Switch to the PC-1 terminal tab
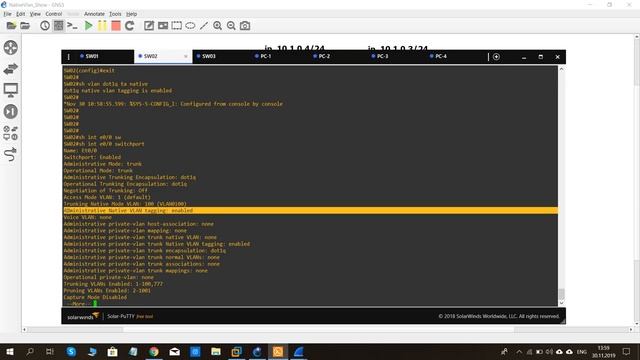 (279, 56)
